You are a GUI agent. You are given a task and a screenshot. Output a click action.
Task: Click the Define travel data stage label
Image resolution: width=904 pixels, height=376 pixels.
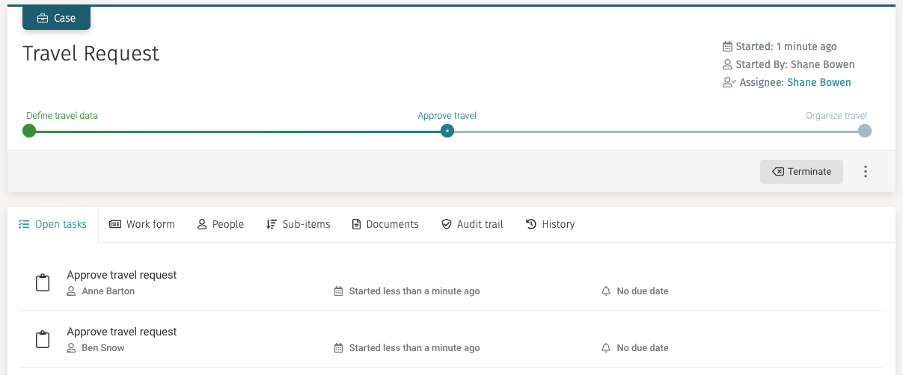pyautogui.click(x=62, y=115)
